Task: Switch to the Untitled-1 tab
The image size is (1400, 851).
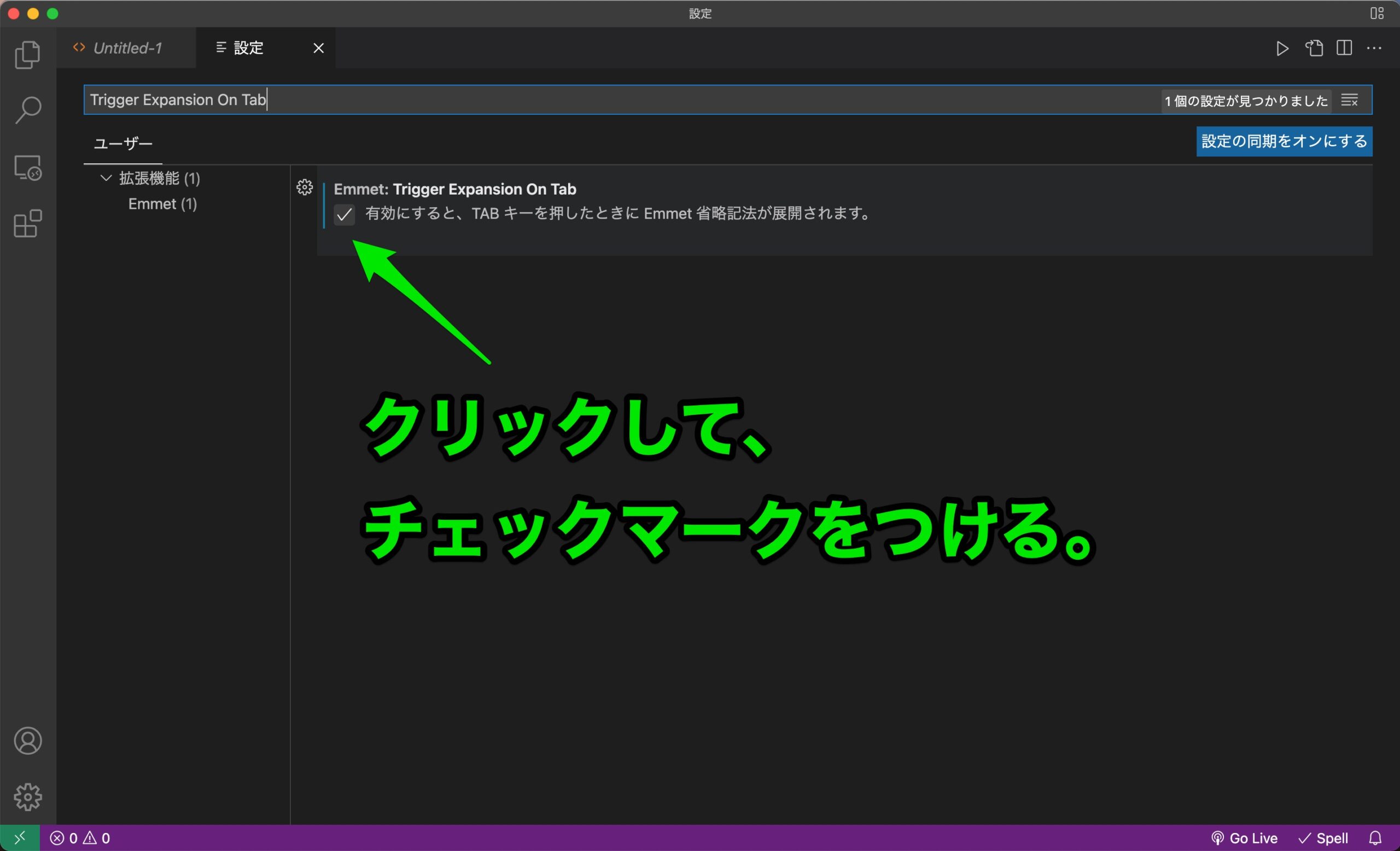Action: tap(126, 48)
